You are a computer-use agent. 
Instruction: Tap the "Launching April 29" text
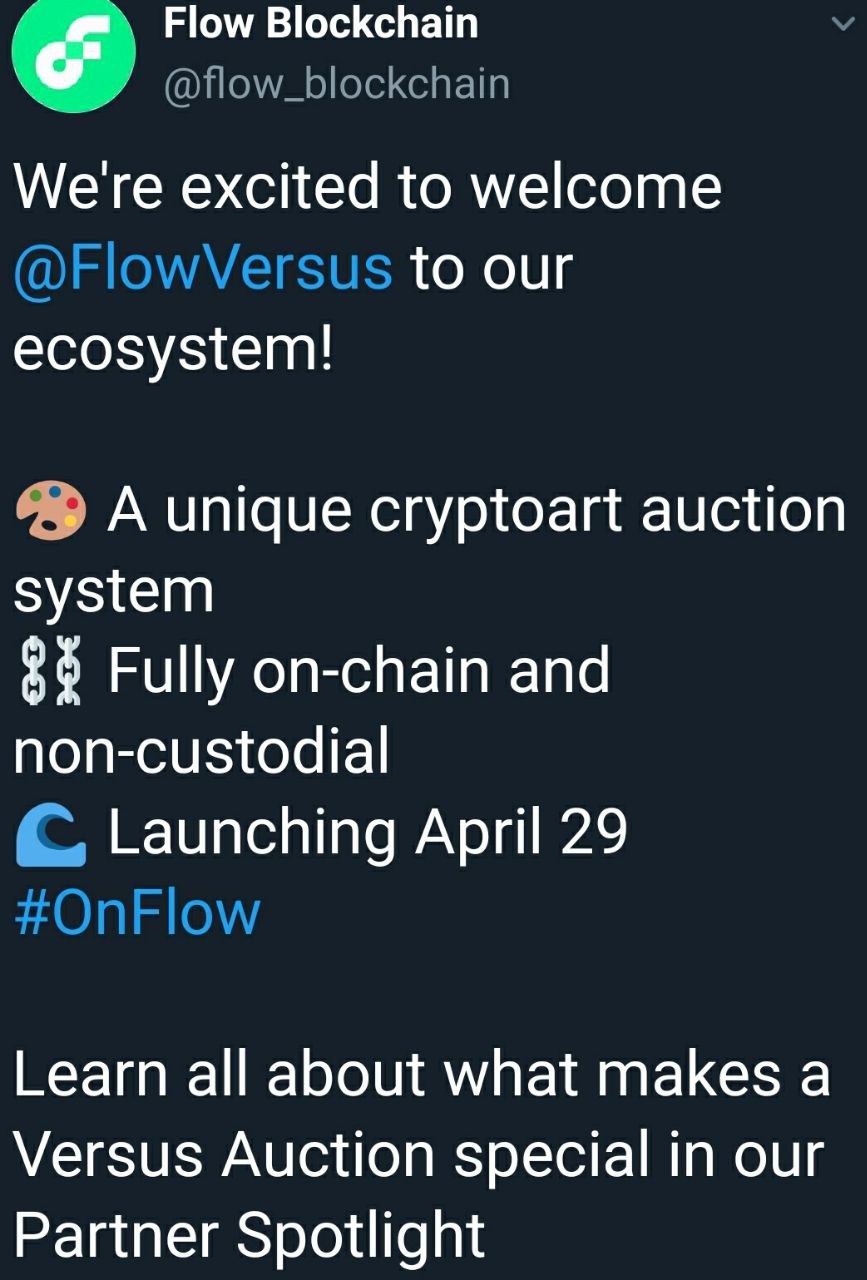pos(367,833)
